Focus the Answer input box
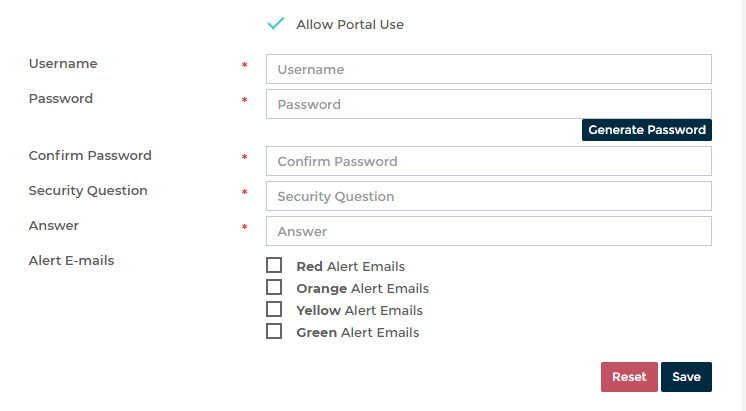Viewport: 746px width, 411px height. (488, 232)
